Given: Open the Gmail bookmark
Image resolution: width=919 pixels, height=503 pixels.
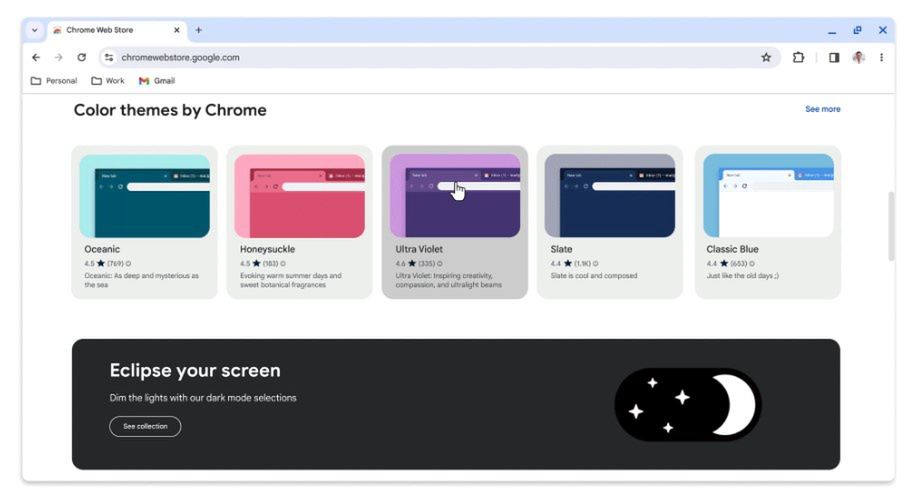Looking at the screenshot, I should point(156,81).
